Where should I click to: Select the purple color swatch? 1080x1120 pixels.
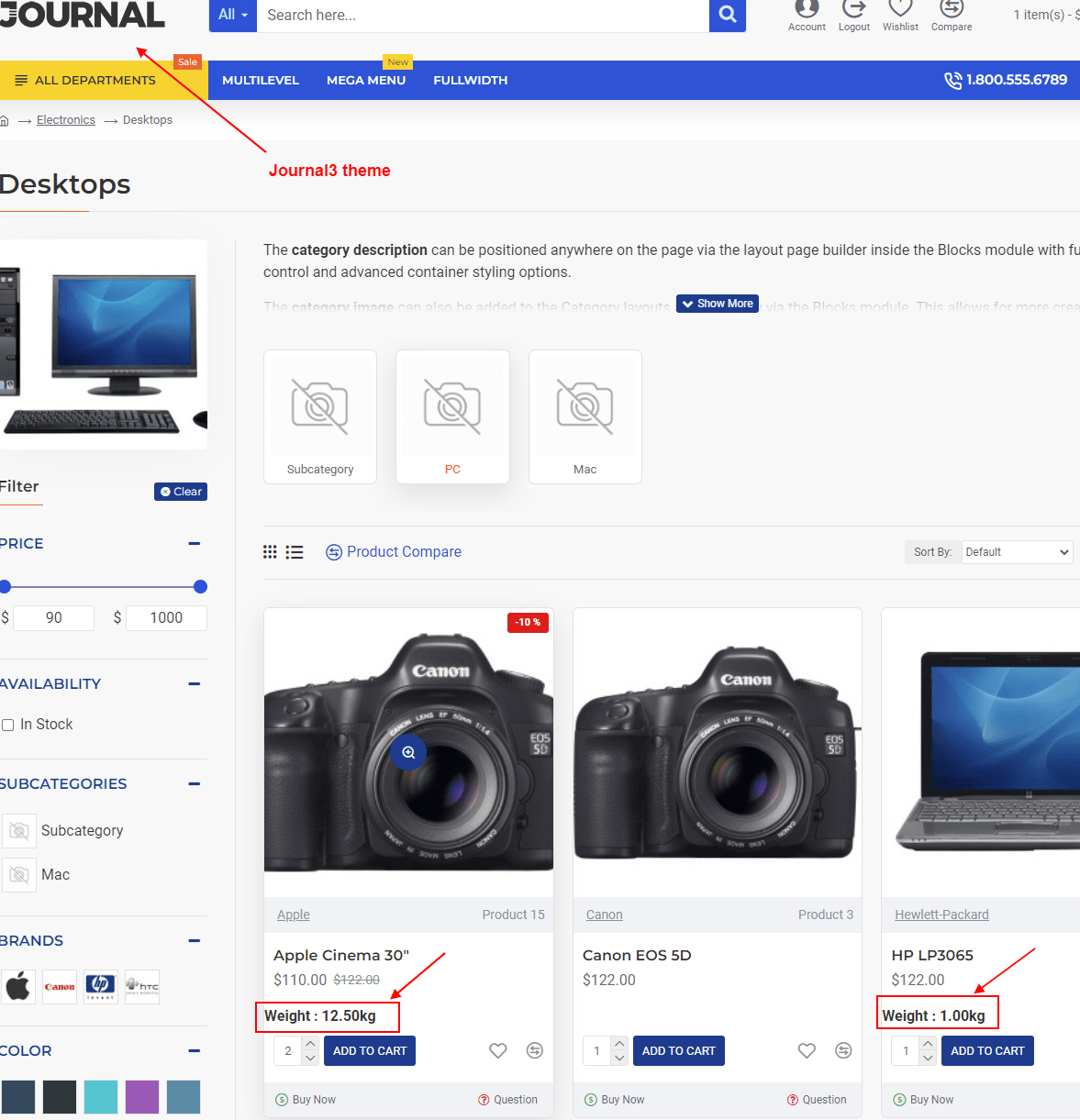tap(142, 1097)
